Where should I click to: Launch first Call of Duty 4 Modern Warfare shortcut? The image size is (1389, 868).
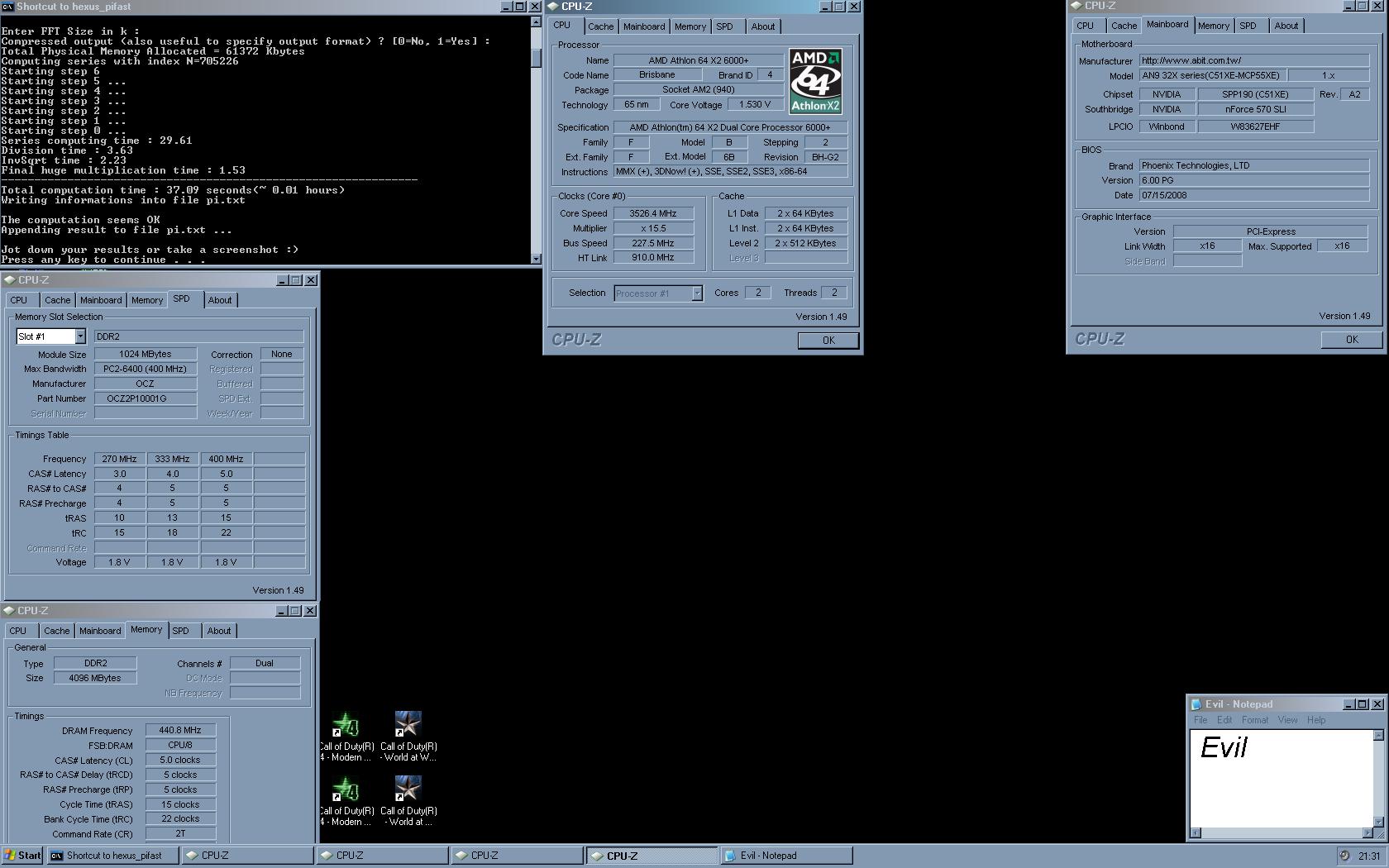point(346,737)
